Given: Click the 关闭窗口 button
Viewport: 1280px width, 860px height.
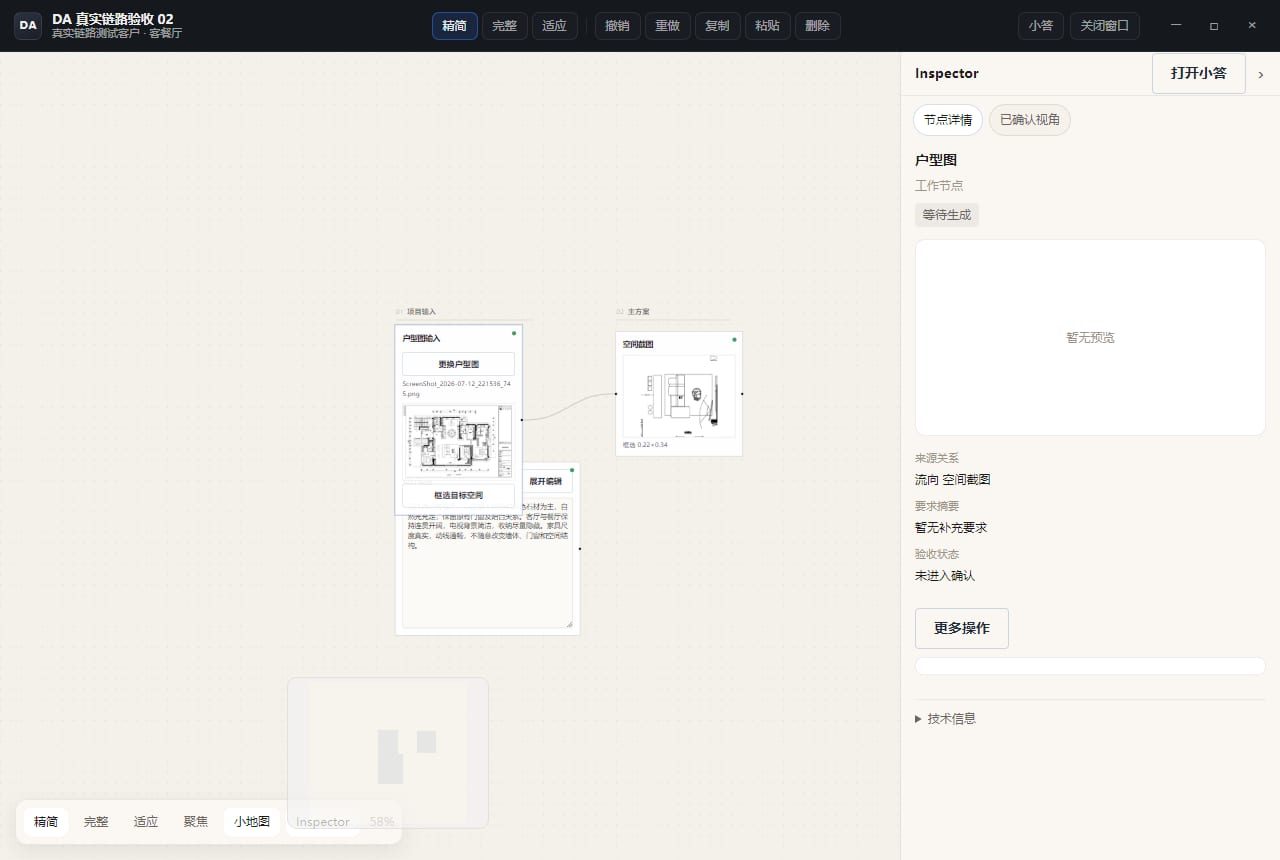Looking at the screenshot, I should pyautogui.click(x=1104, y=26).
